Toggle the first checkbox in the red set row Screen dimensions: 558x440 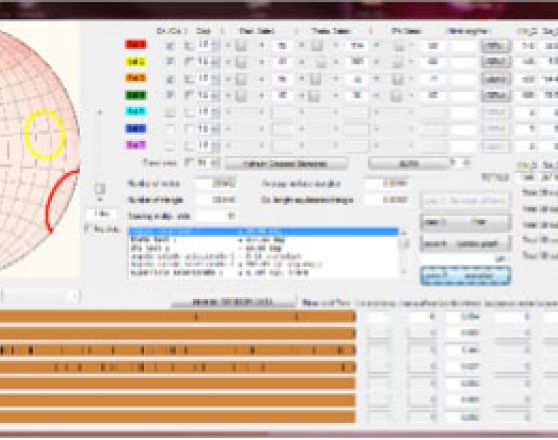click(170, 45)
